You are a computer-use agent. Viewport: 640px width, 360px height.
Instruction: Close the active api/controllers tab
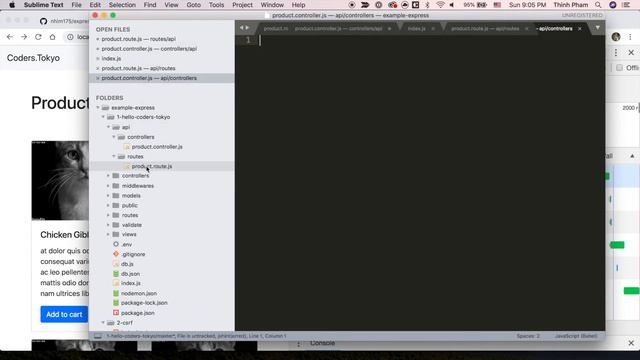point(580,29)
